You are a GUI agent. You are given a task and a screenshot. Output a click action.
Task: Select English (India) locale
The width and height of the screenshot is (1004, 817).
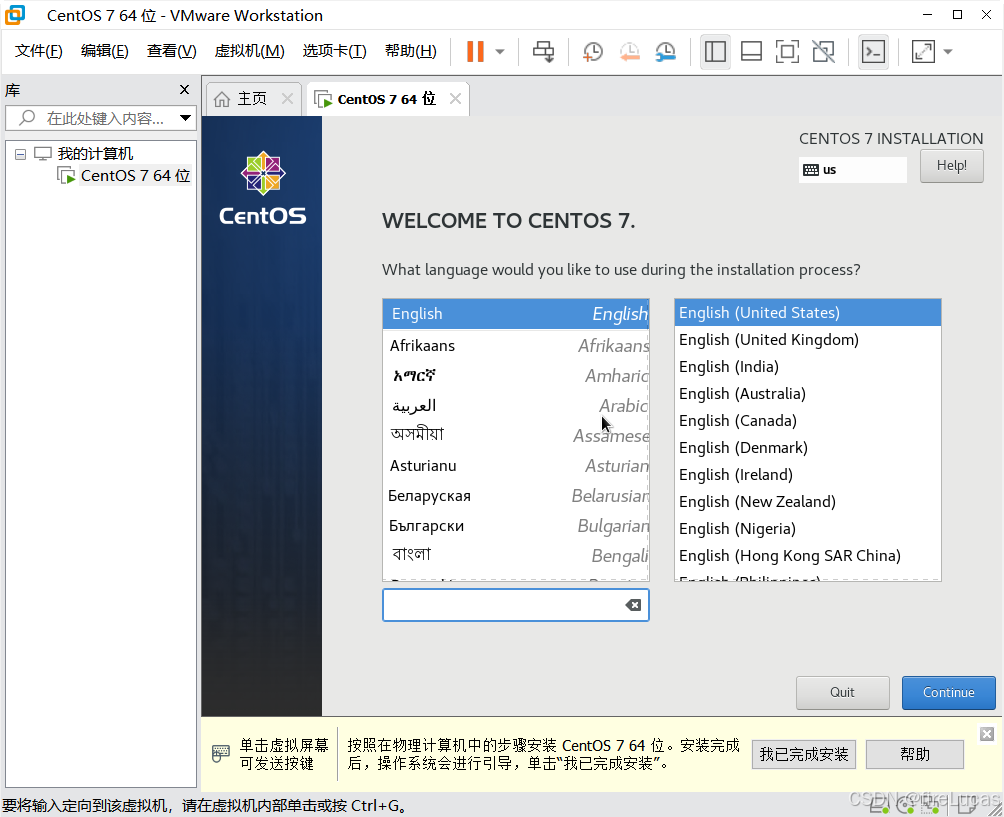point(728,366)
